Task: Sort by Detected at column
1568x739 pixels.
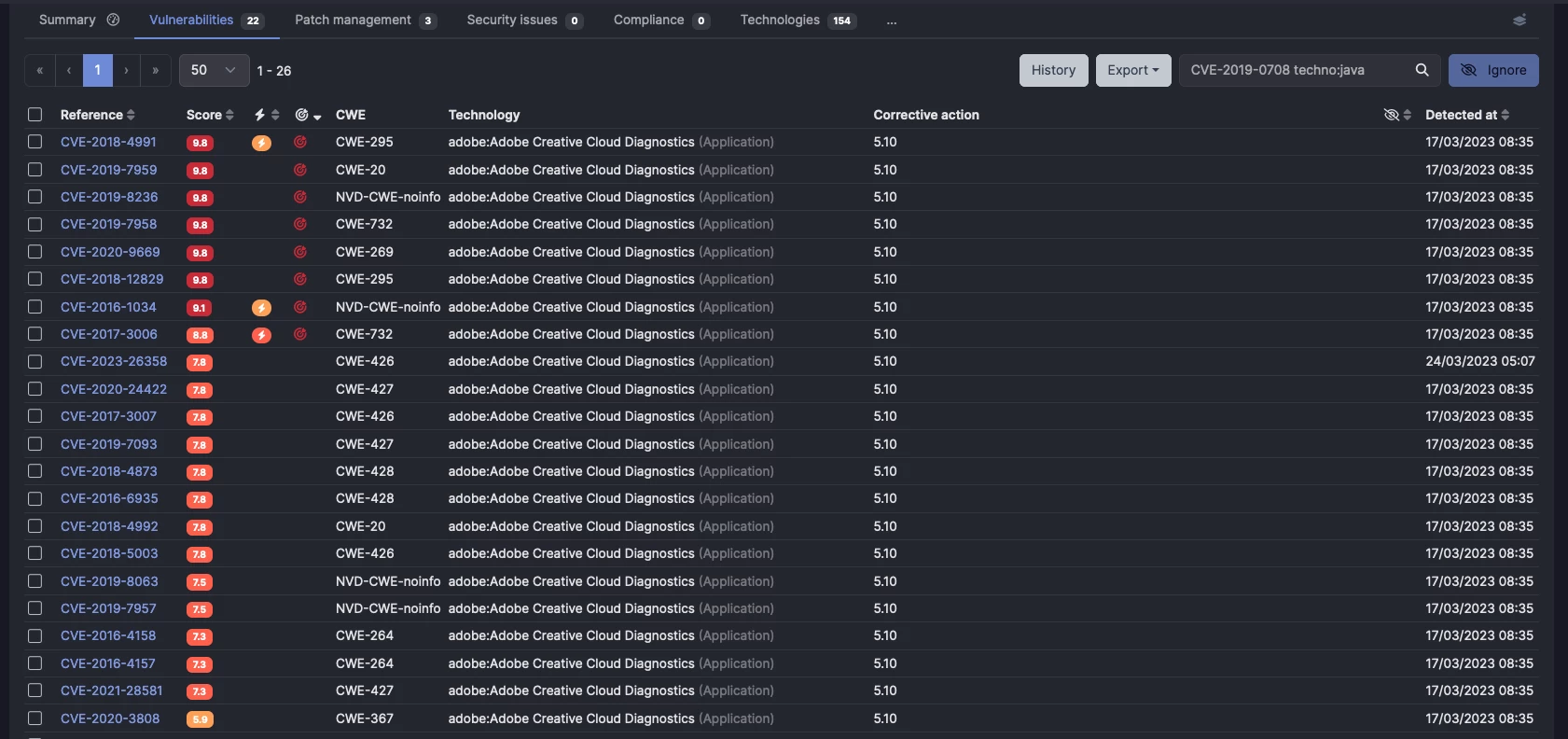Action: pyautogui.click(x=1467, y=115)
